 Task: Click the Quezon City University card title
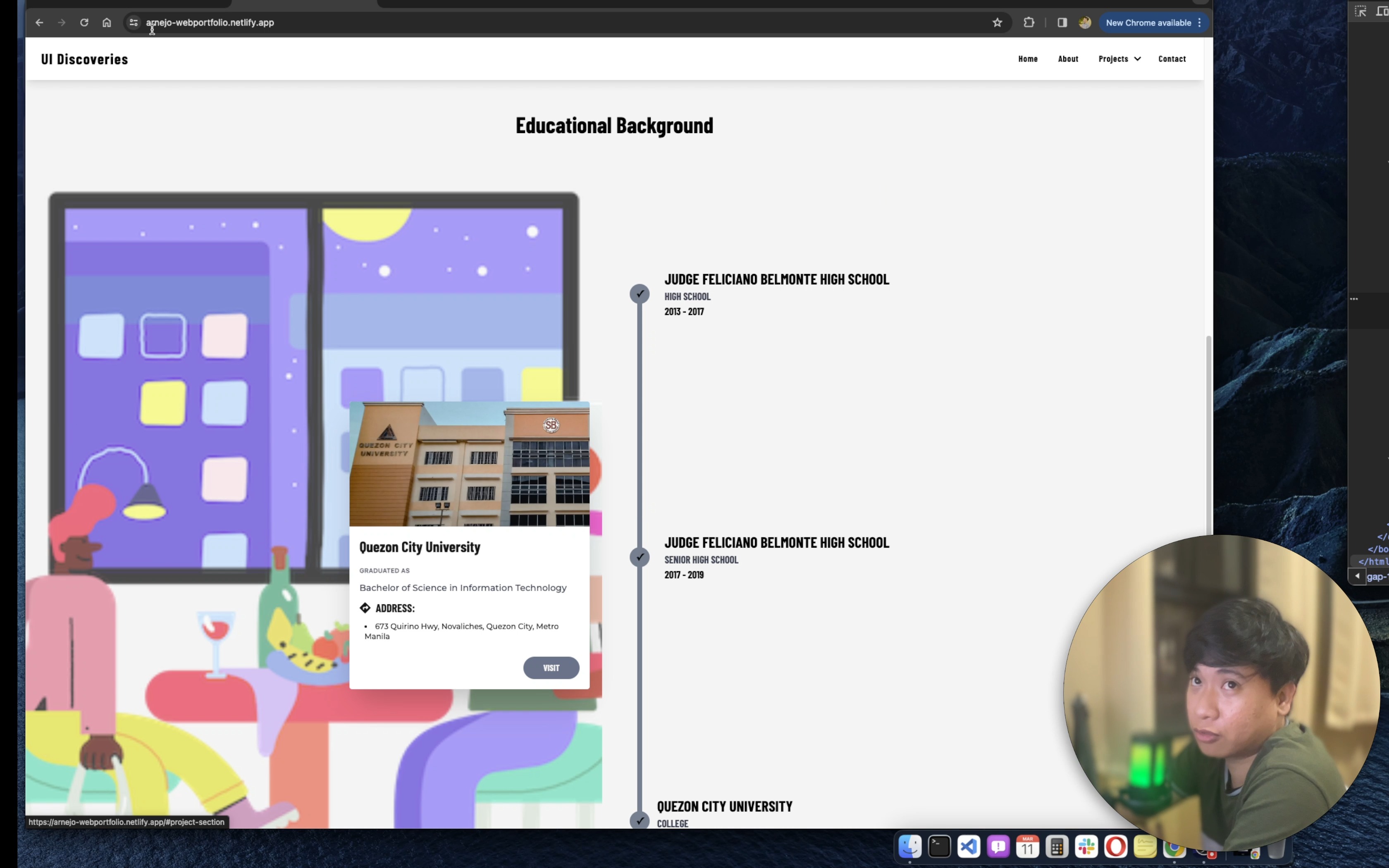point(420,547)
